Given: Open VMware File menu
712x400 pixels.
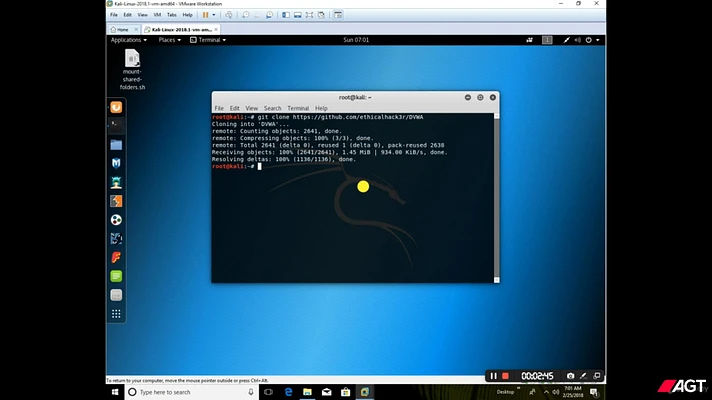Looking at the screenshot, I should coord(114,15).
